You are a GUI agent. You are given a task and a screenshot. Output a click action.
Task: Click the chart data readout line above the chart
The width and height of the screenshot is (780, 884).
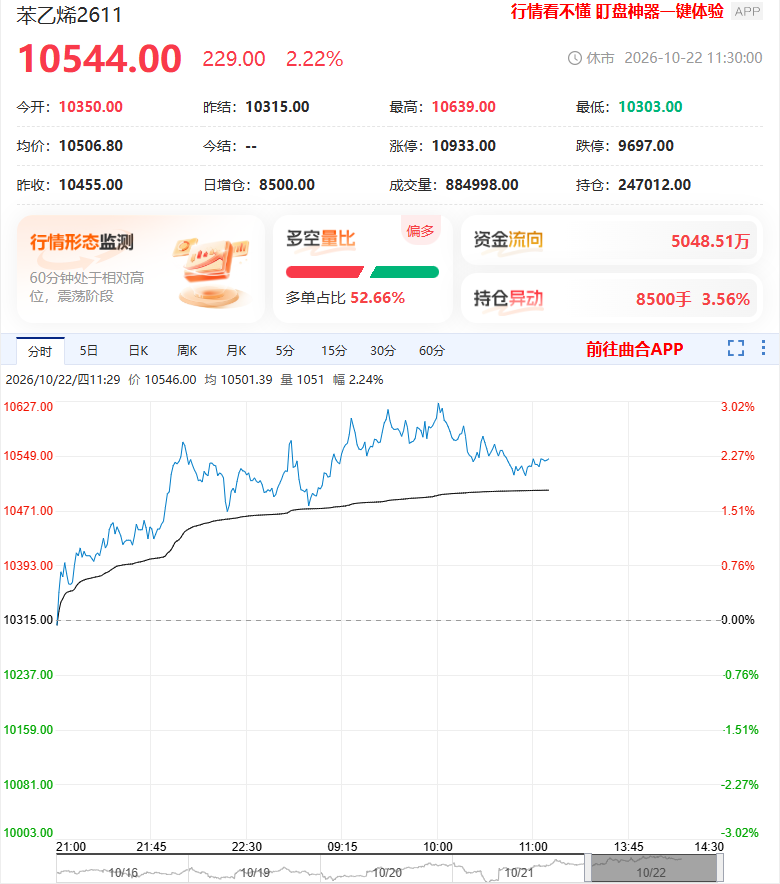point(194,380)
